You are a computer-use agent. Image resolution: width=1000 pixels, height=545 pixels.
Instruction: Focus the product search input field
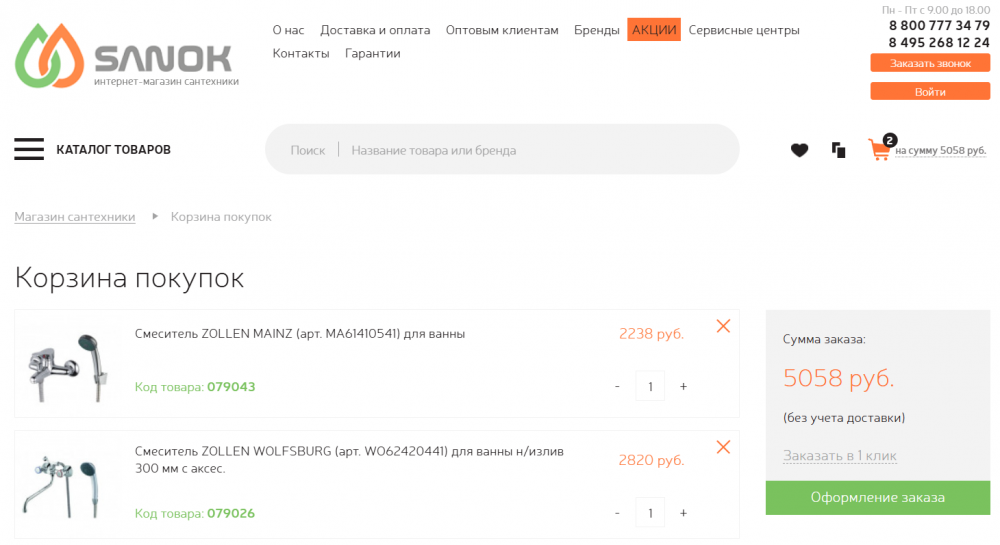click(x=540, y=150)
